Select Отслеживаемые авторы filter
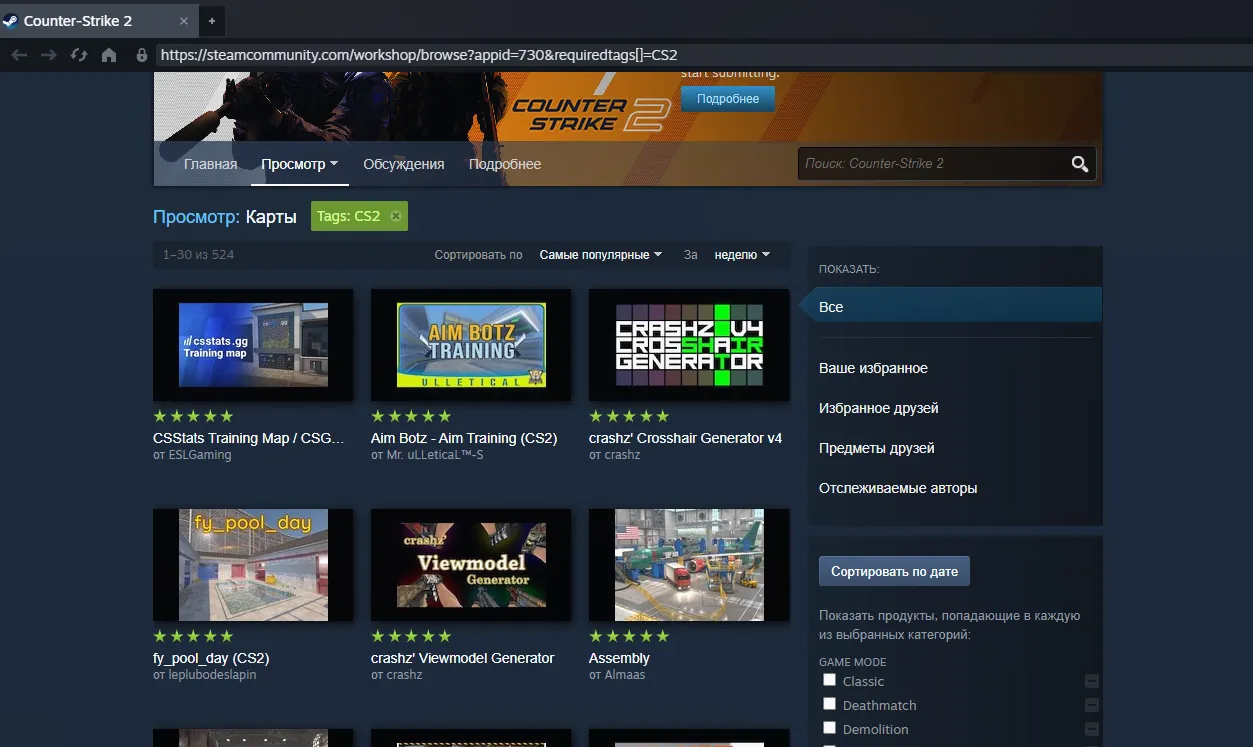The height and width of the screenshot is (747, 1253). [x=898, y=488]
